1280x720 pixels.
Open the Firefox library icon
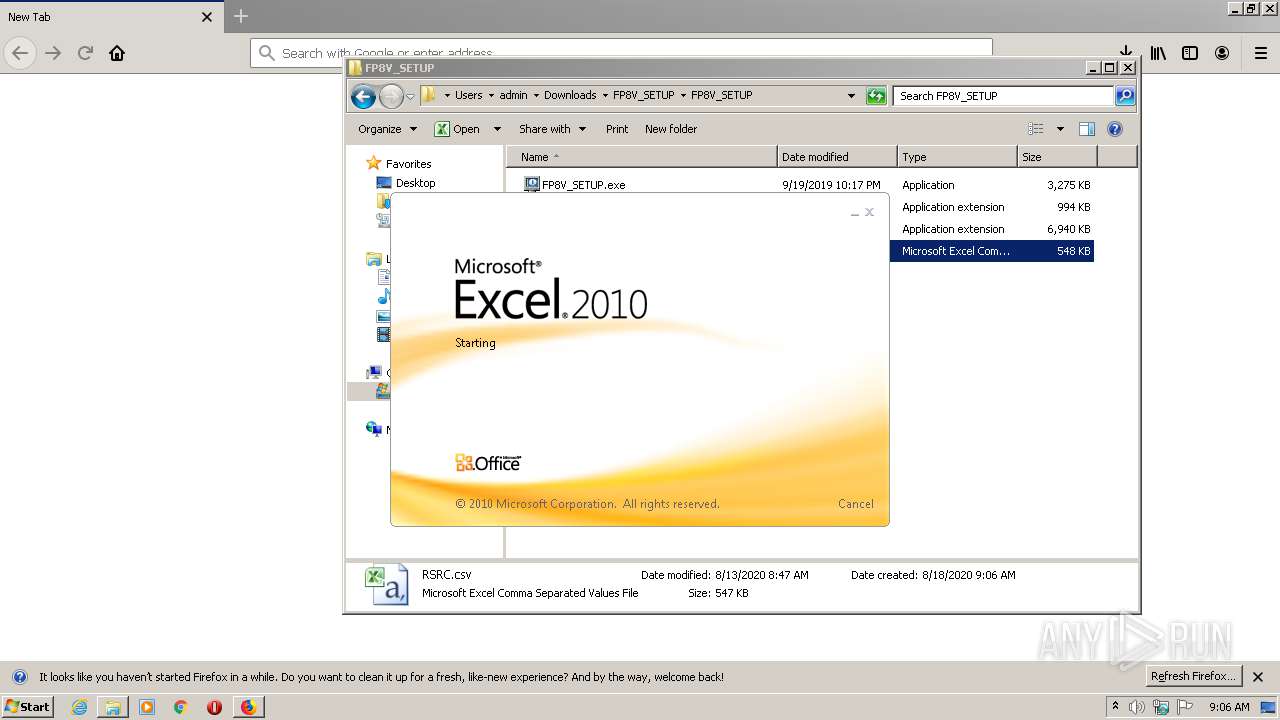pyautogui.click(x=1158, y=53)
